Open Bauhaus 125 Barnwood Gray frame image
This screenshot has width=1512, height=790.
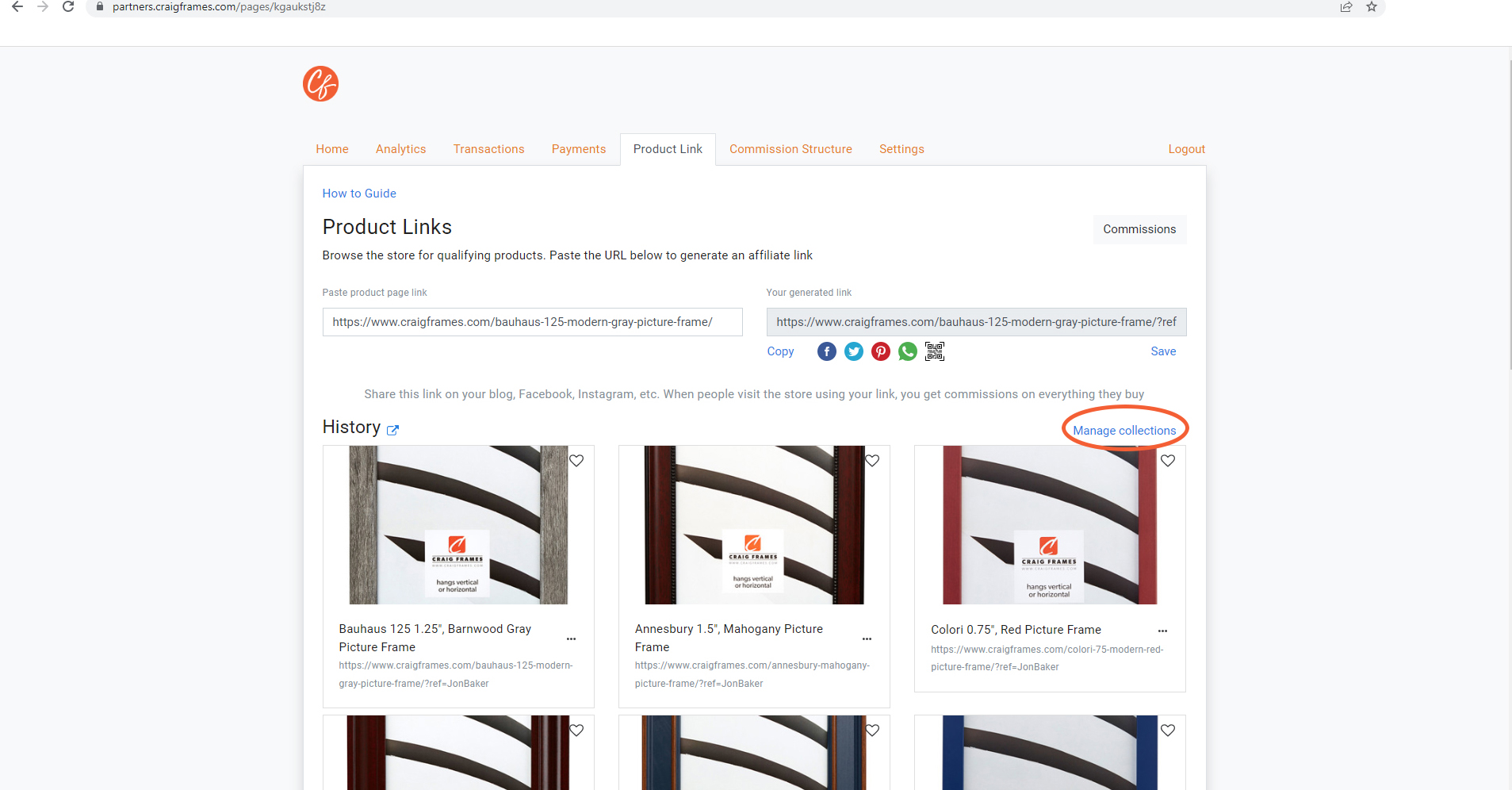pos(458,525)
